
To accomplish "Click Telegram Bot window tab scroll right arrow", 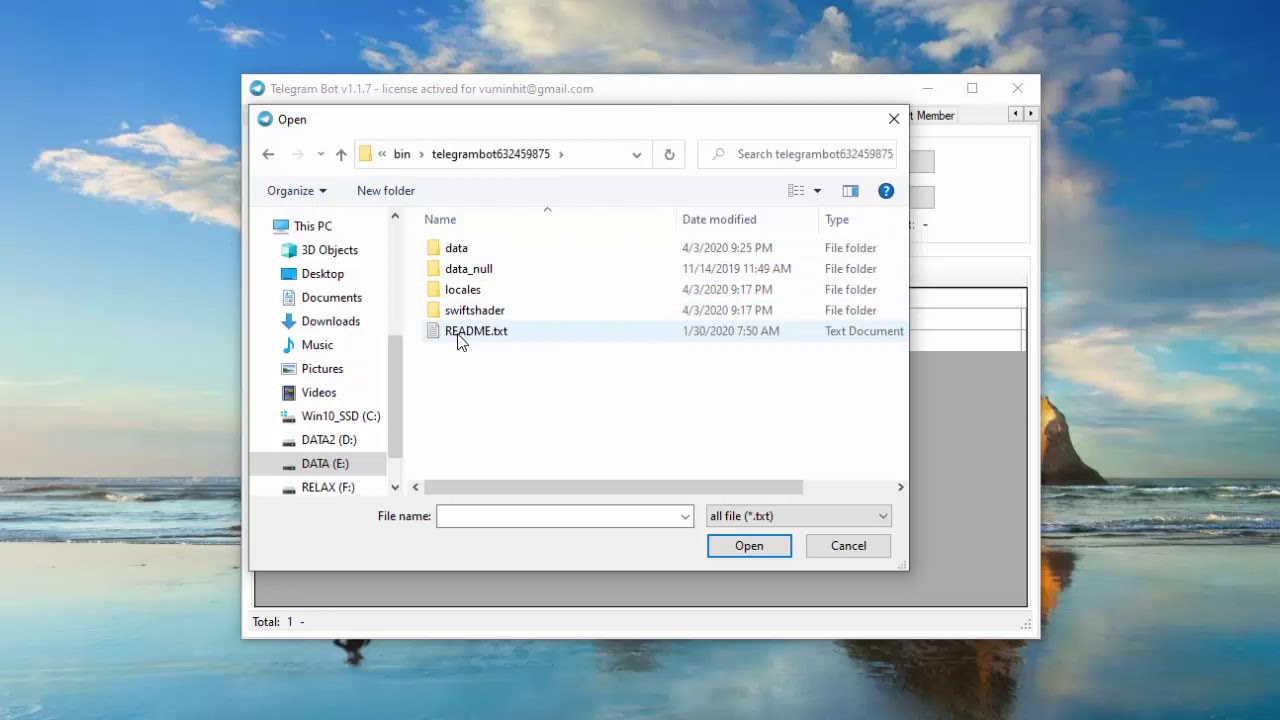I will click(1031, 114).
